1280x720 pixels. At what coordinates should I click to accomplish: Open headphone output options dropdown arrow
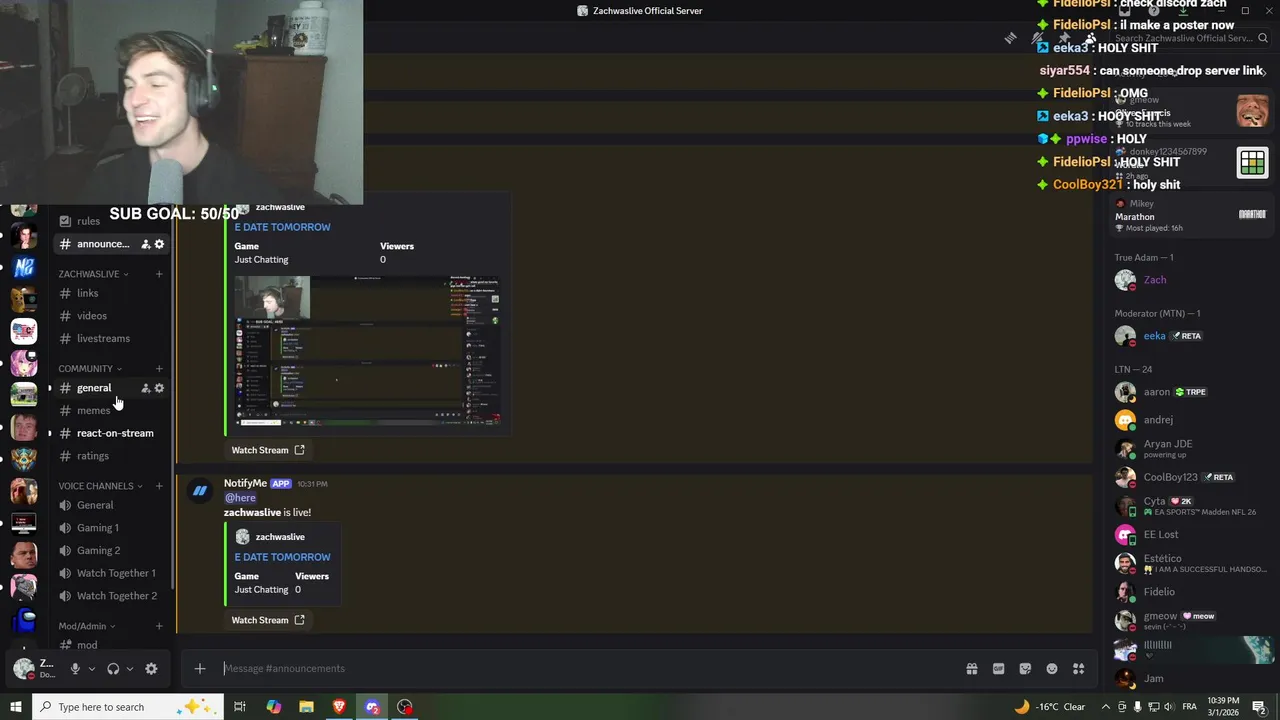tap(129, 669)
